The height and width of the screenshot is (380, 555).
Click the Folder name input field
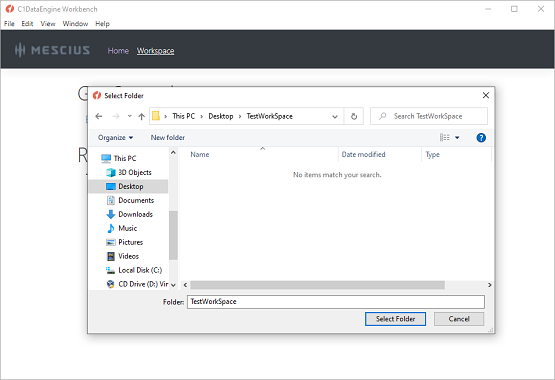pyautogui.click(x=336, y=302)
